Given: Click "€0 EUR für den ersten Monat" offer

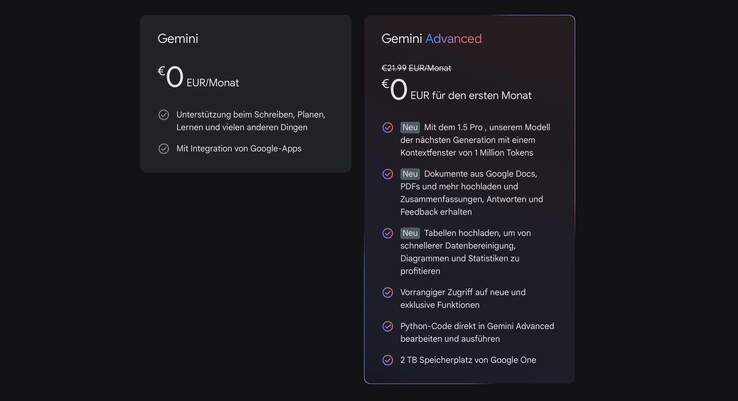Looking at the screenshot, I should point(456,92).
